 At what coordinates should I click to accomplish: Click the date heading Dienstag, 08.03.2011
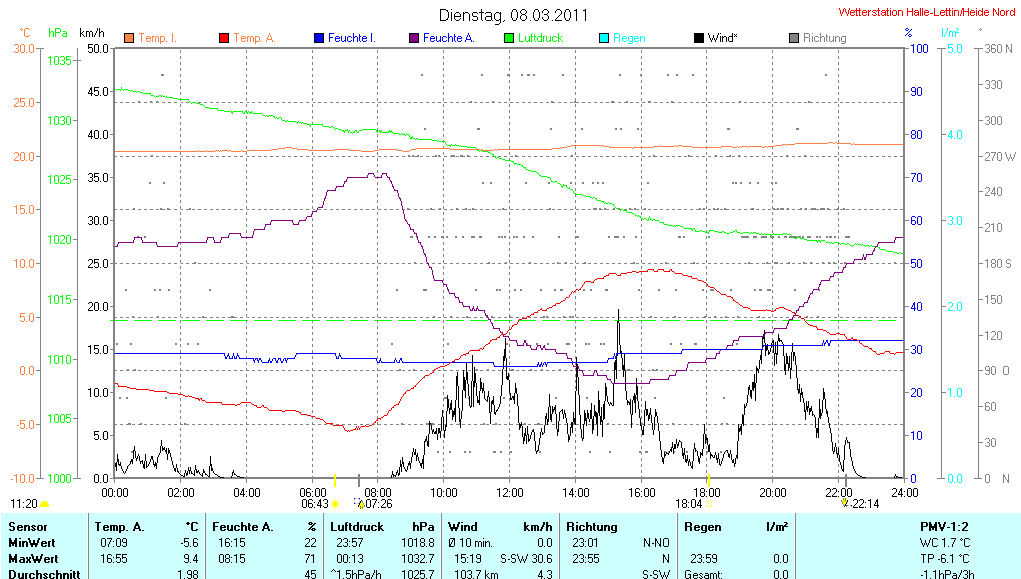point(514,15)
